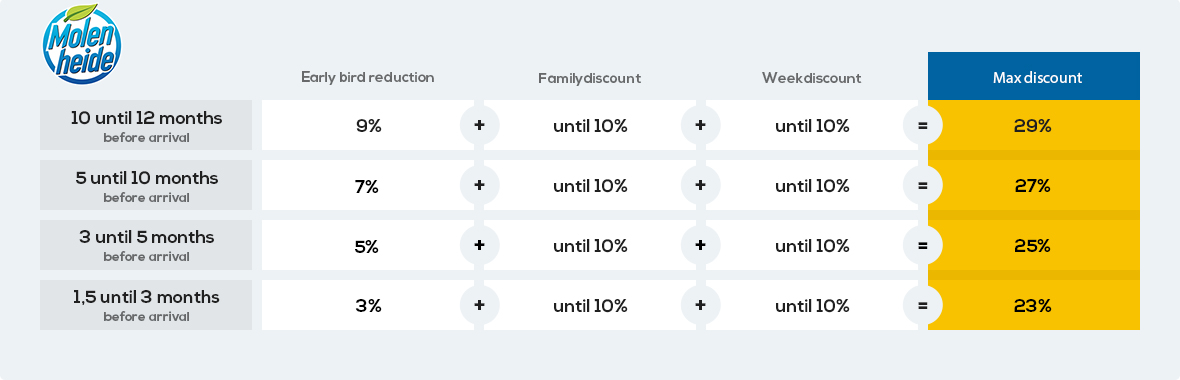Click the yellow 29% max discount cell

[x=1033, y=125]
